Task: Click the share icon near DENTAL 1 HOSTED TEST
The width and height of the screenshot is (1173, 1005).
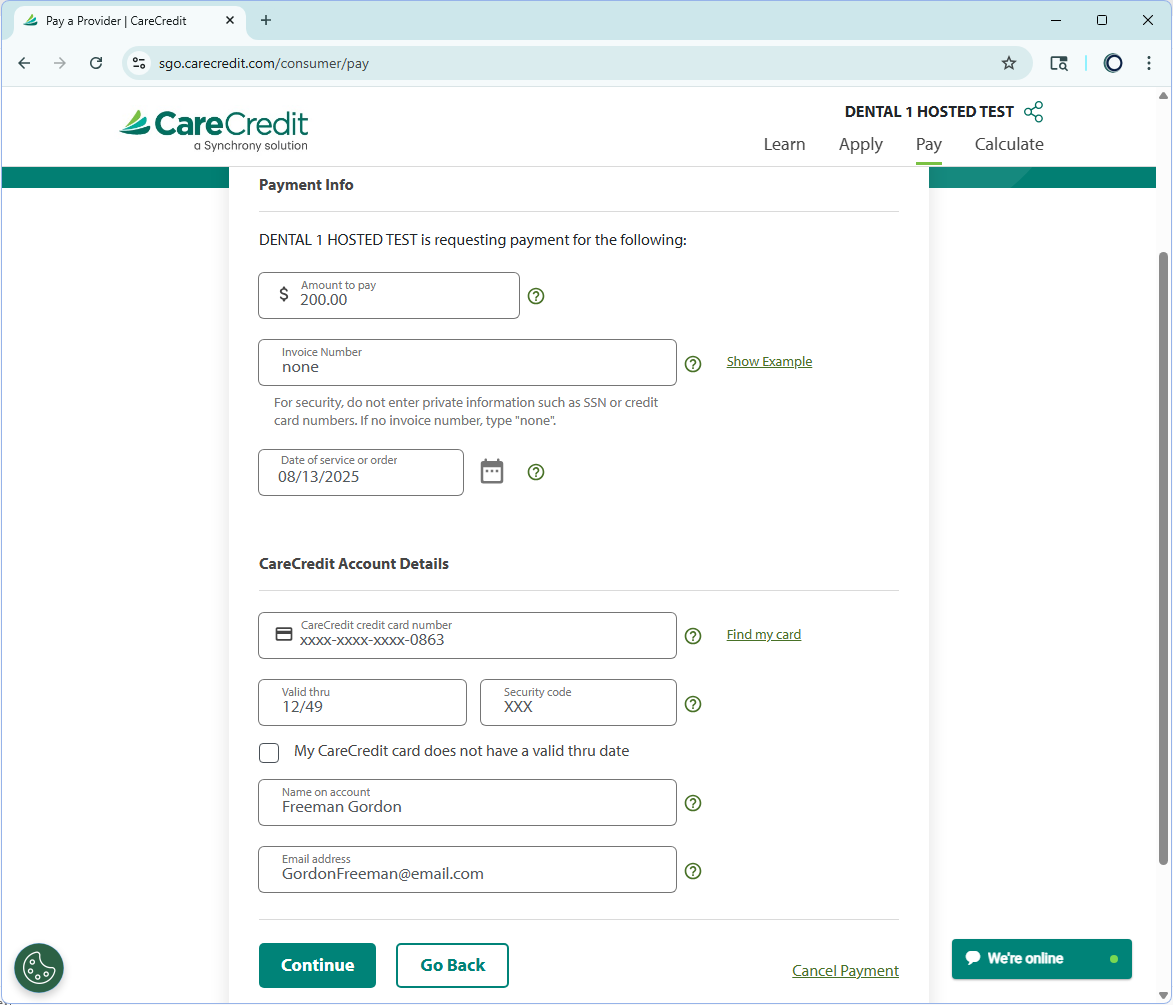Action: (x=1033, y=112)
